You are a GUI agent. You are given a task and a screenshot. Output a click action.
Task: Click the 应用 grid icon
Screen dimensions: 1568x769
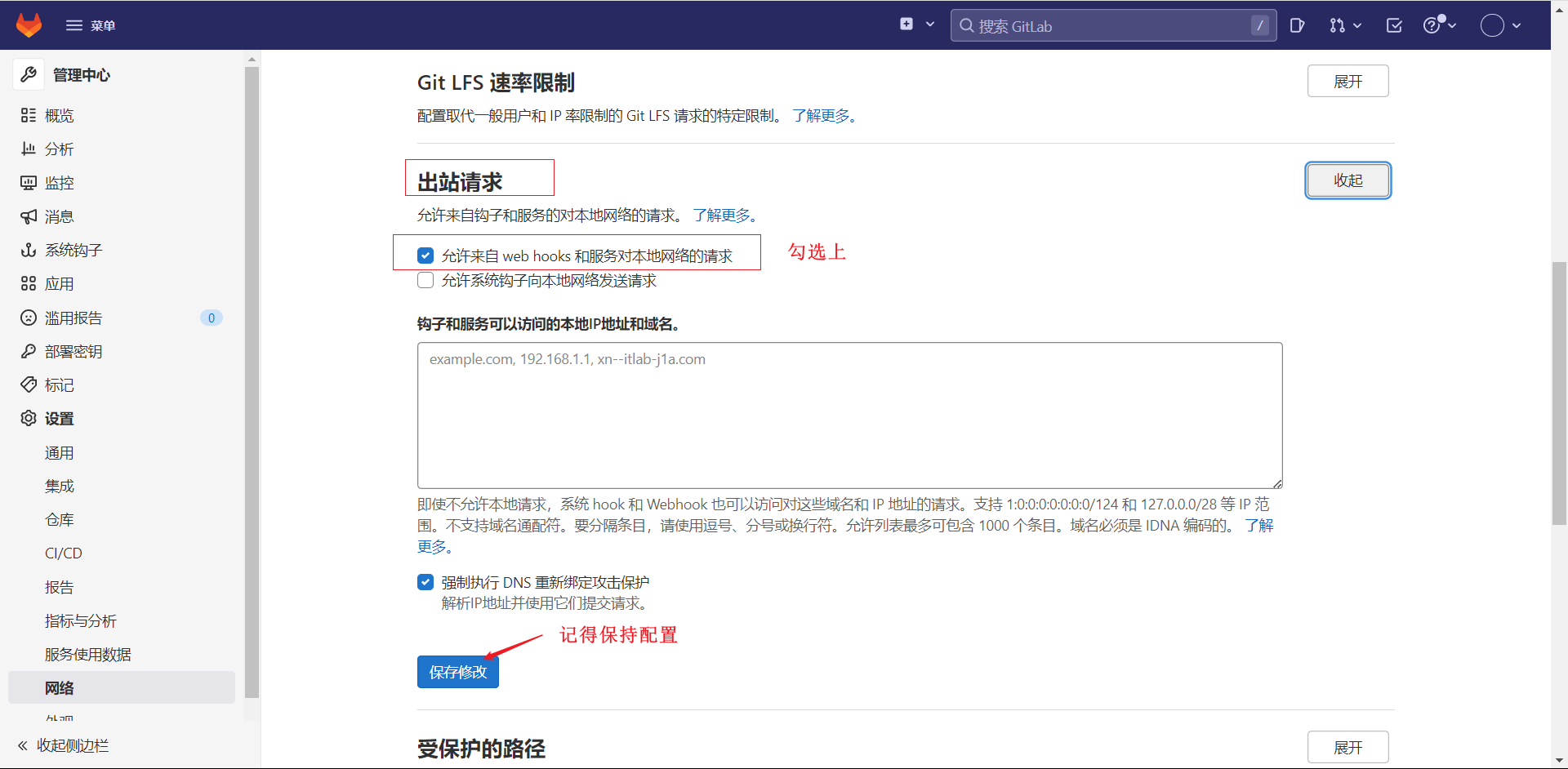coord(29,284)
